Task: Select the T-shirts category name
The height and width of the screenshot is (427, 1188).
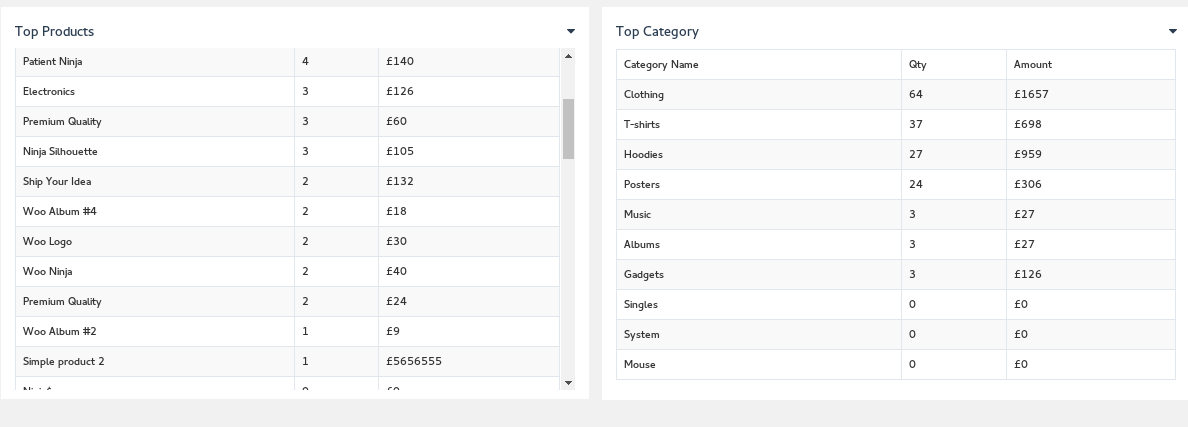Action: point(642,125)
